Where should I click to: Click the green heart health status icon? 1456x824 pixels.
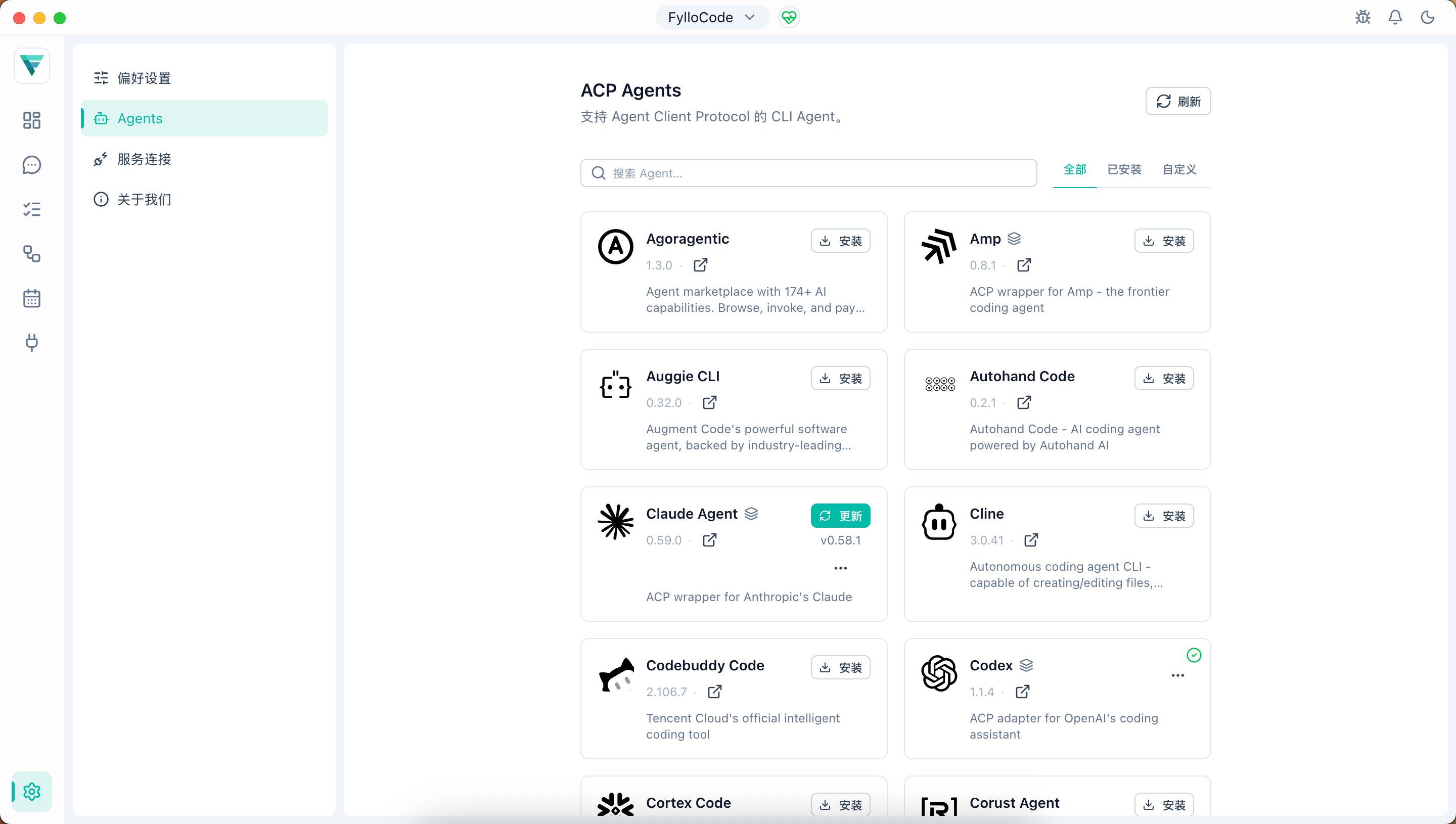[x=789, y=18]
